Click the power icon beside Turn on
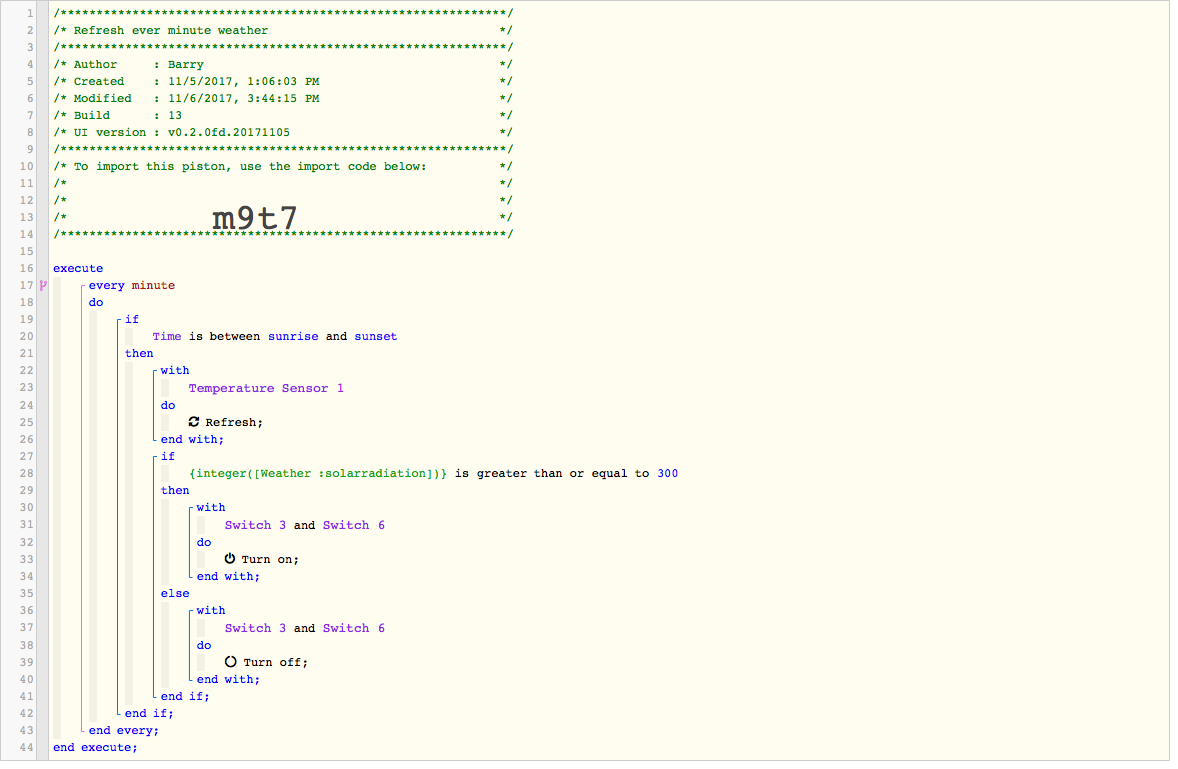Image resolution: width=1178 pixels, height=769 pixels. pyautogui.click(x=230, y=559)
